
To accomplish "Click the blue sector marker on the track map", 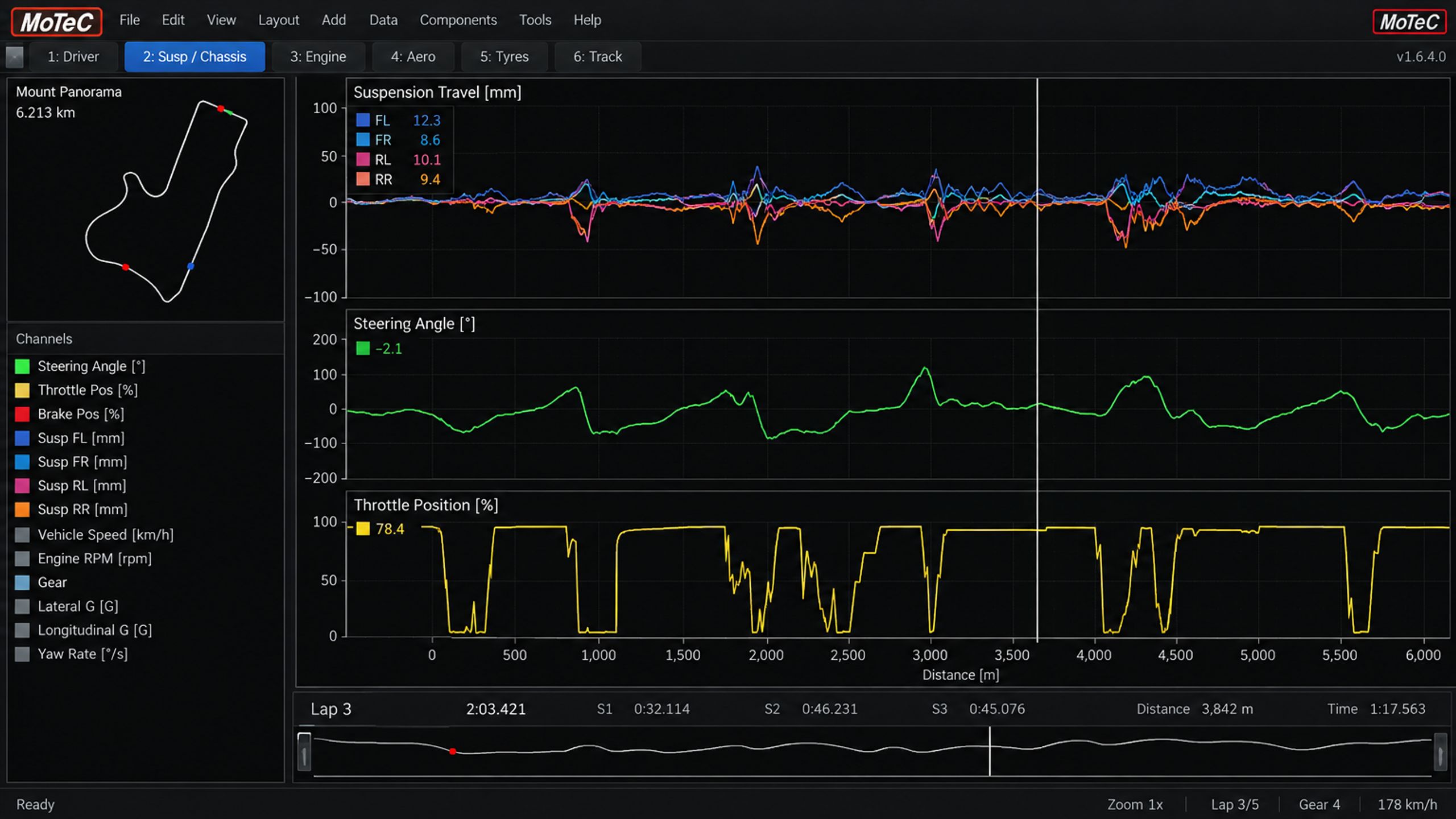I will point(191,266).
